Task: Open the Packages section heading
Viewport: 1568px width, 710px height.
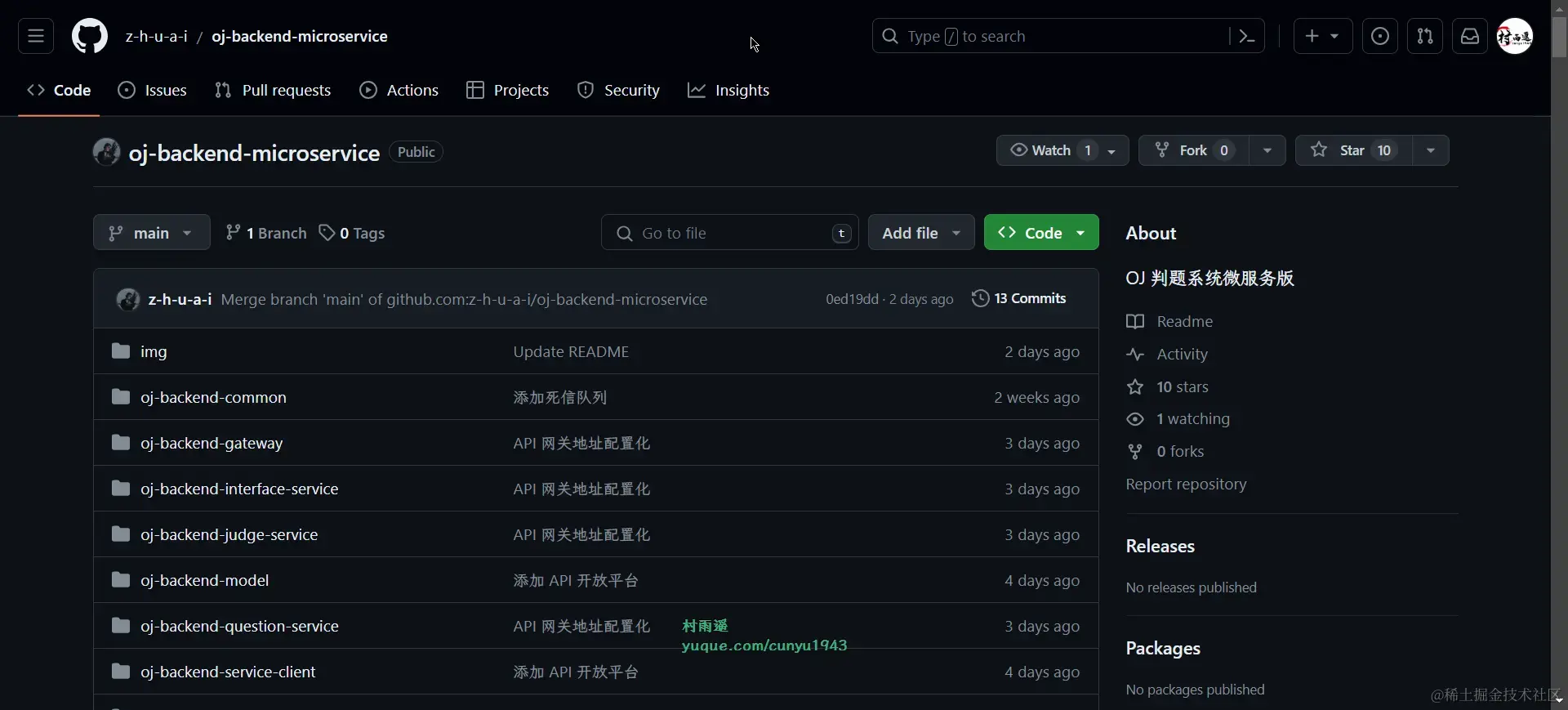Action: point(1163,648)
